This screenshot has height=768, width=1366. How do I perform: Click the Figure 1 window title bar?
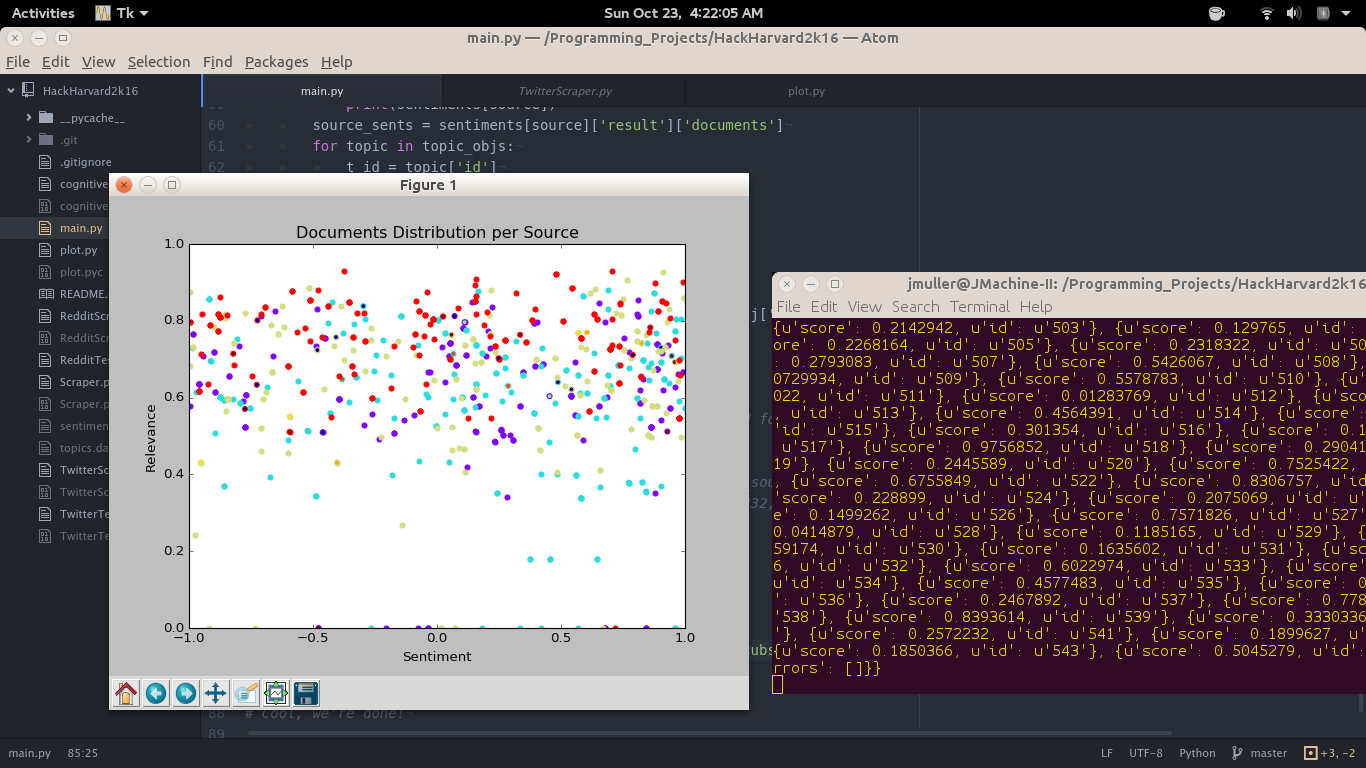click(428, 185)
